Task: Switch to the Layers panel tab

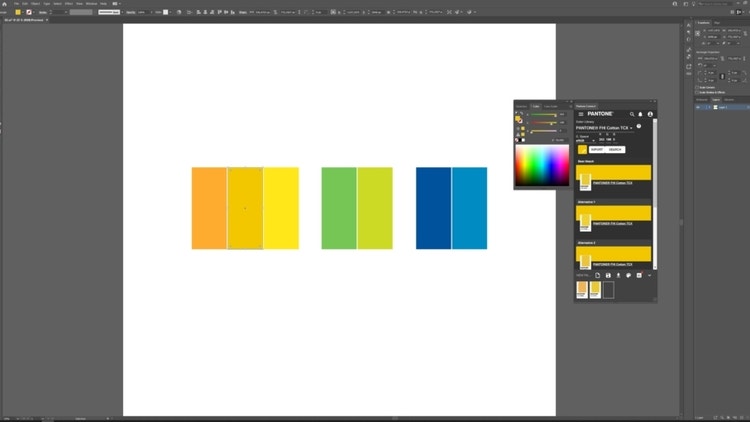Action: pos(716,100)
